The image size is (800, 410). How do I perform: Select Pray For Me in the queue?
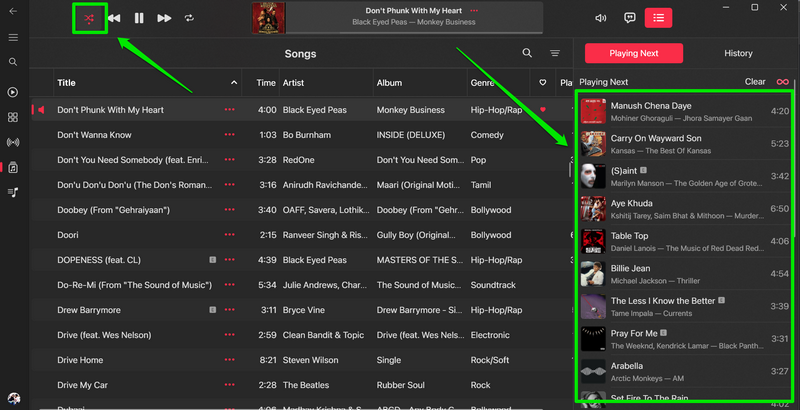(x=684, y=339)
